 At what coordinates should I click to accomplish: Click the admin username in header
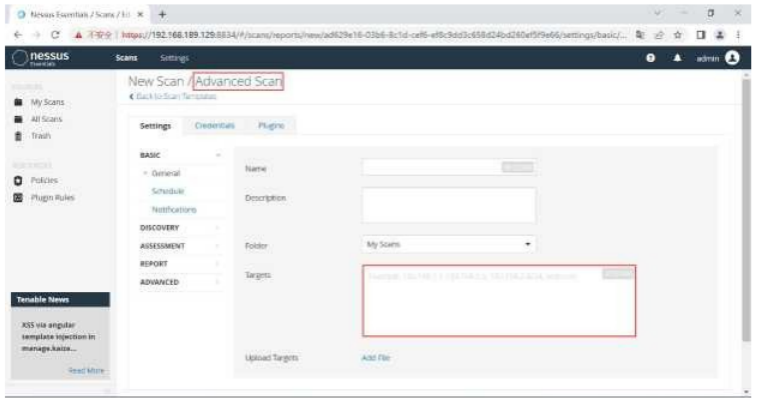tap(708, 58)
